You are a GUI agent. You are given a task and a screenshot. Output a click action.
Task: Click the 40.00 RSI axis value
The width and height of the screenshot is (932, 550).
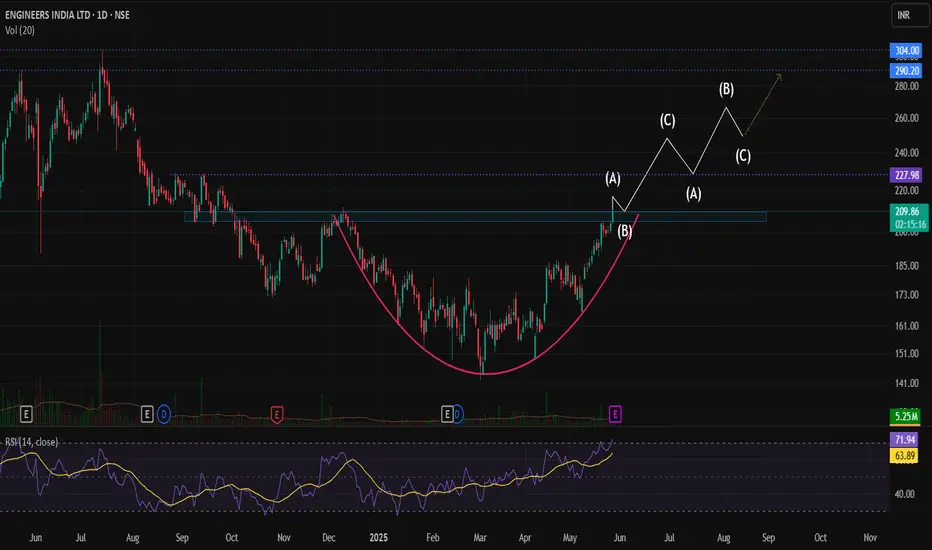pyautogui.click(x=905, y=494)
